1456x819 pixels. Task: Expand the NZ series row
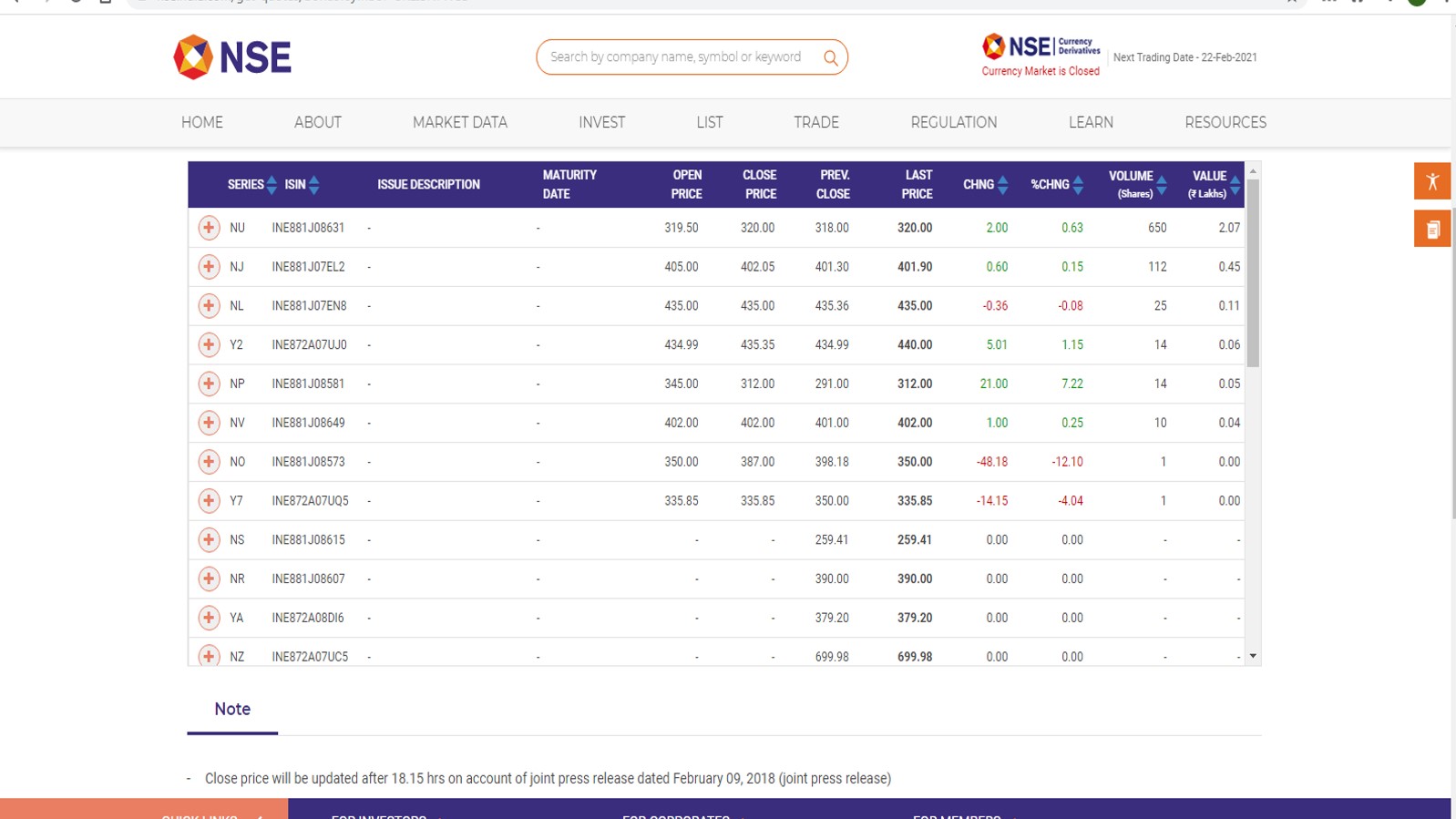[209, 656]
